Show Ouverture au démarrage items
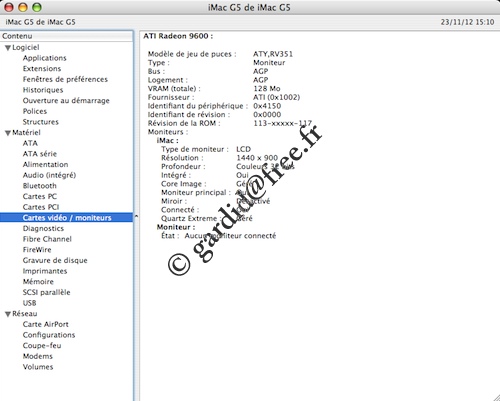This screenshot has height=401, width=500. click(x=66, y=101)
